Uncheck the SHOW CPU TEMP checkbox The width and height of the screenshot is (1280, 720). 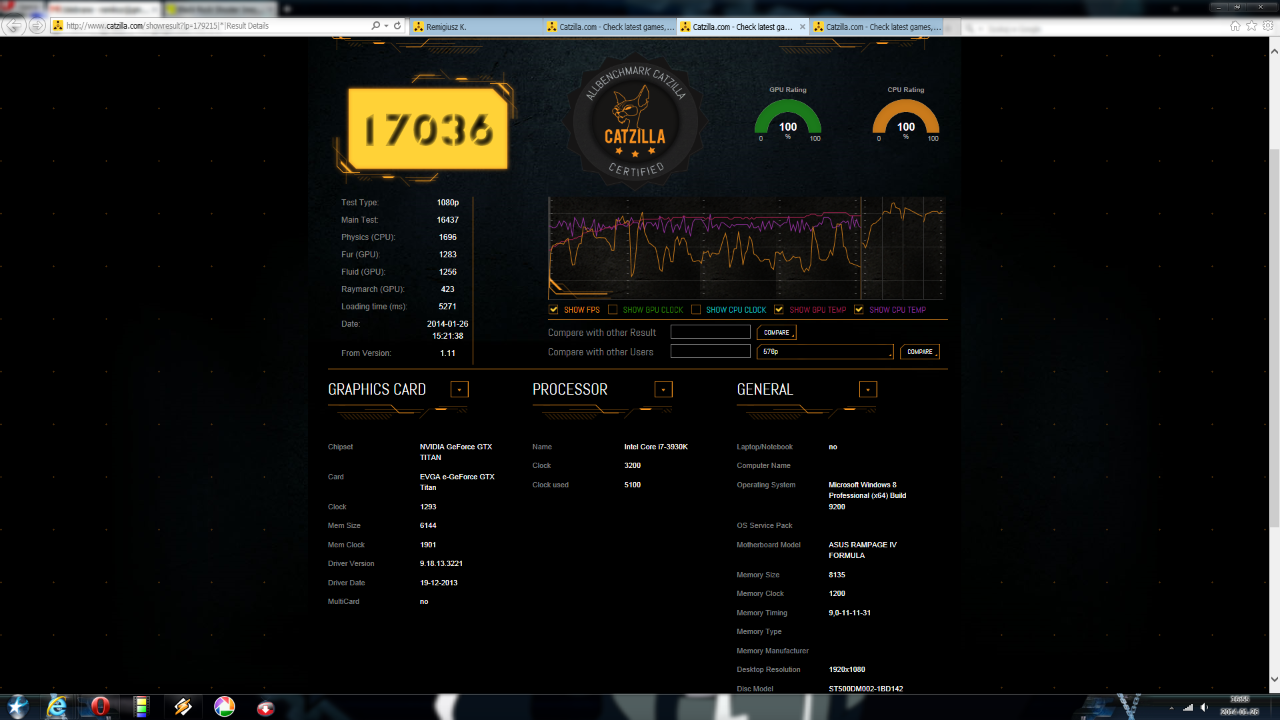[x=859, y=310]
